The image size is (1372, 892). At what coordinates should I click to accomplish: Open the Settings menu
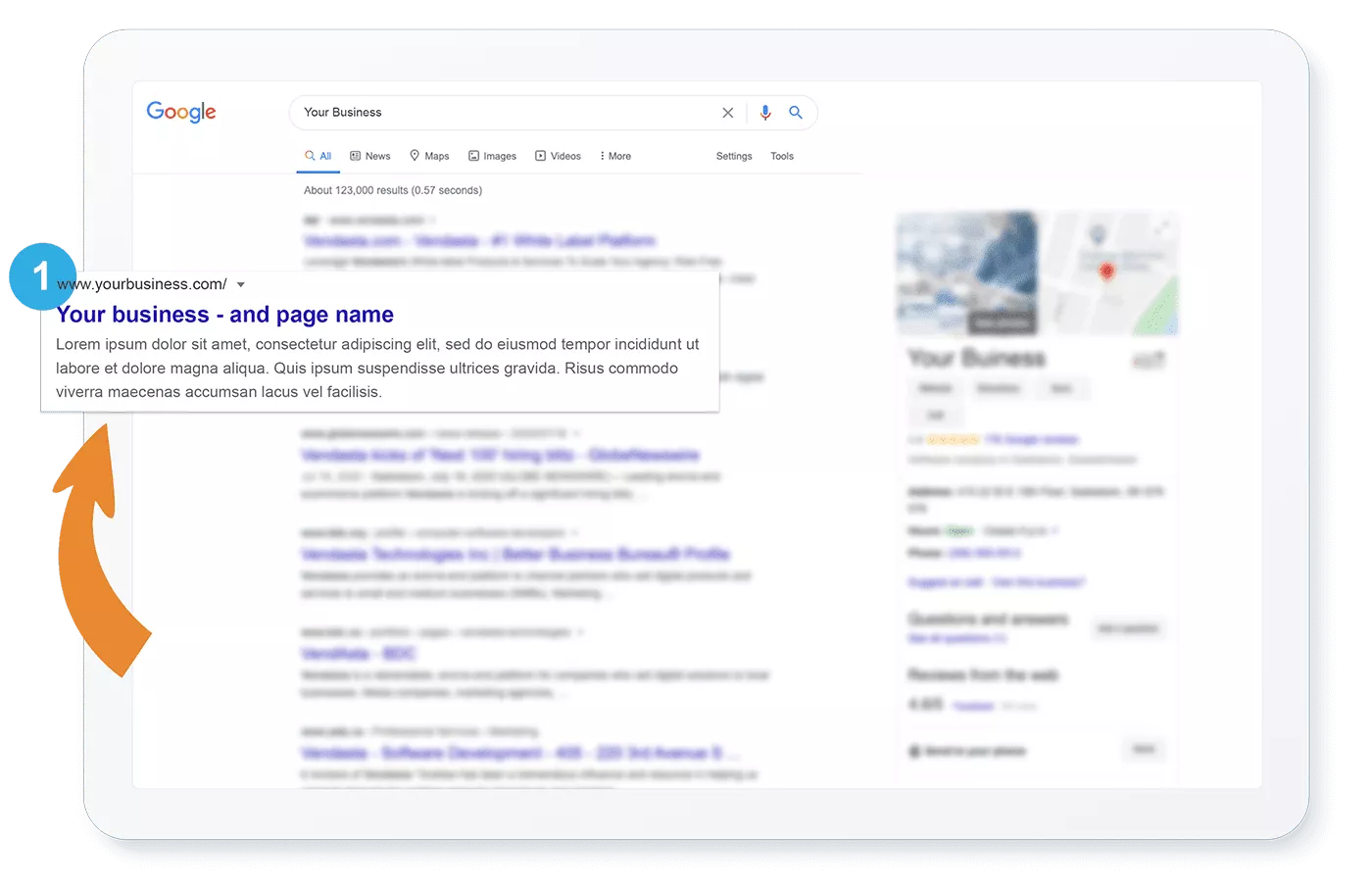coord(733,156)
